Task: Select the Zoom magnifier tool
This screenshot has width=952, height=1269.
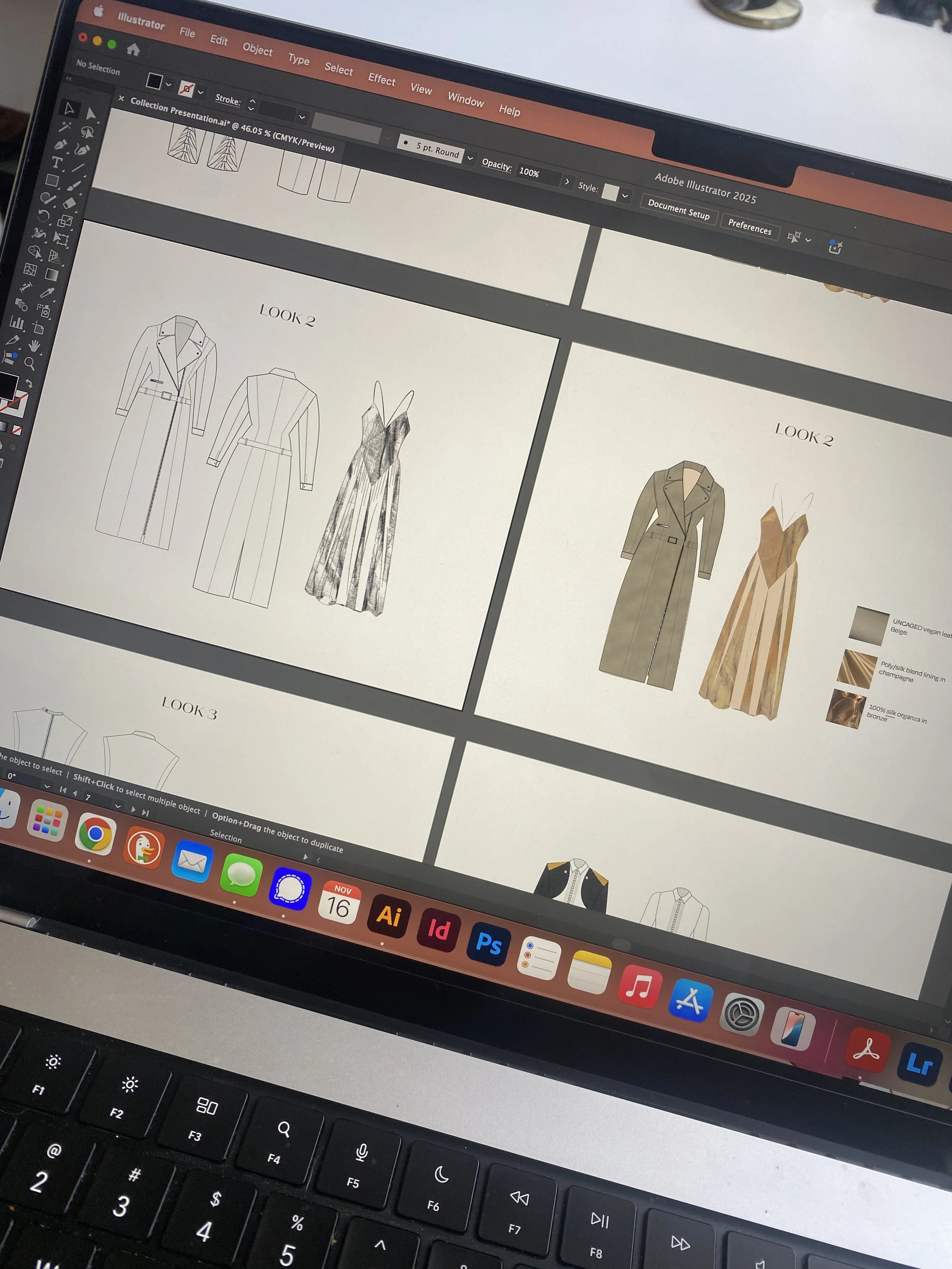Action: point(30,364)
